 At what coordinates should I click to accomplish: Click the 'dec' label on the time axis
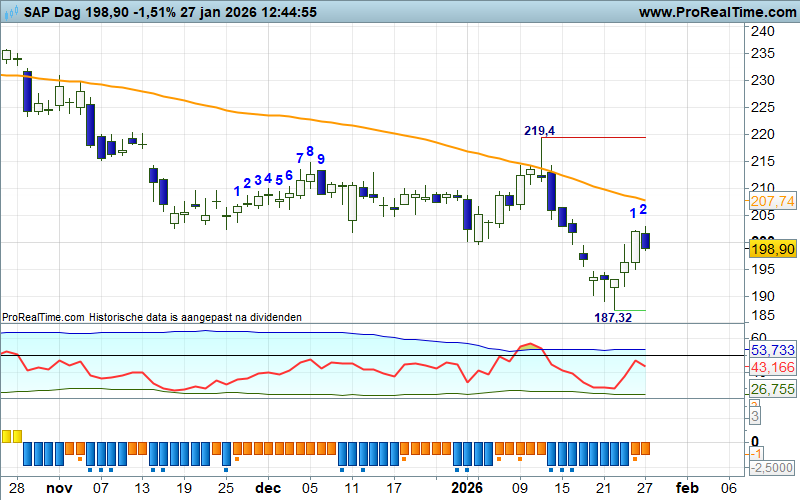(266, 489)
